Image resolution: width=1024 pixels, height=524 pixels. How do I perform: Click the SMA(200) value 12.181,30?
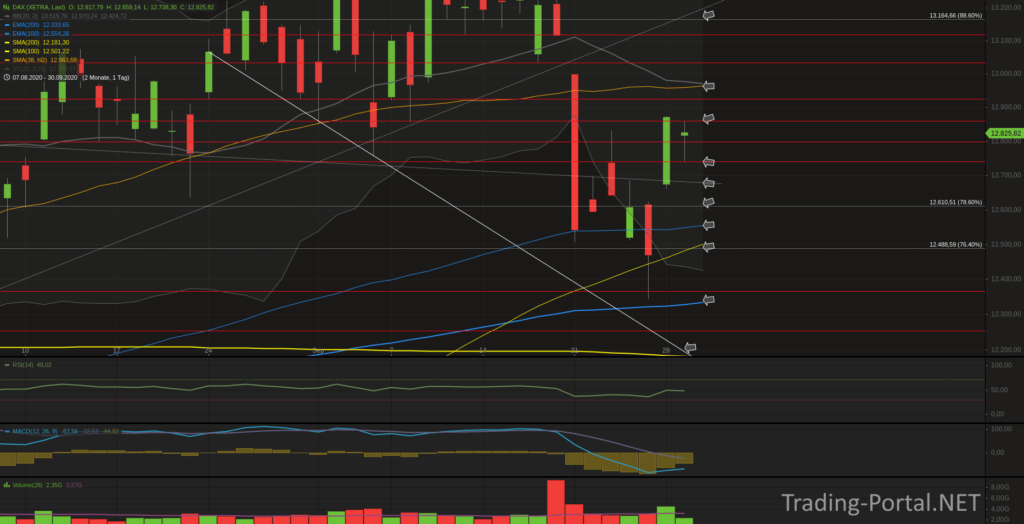pyautogui.click(x=56, y=42)
